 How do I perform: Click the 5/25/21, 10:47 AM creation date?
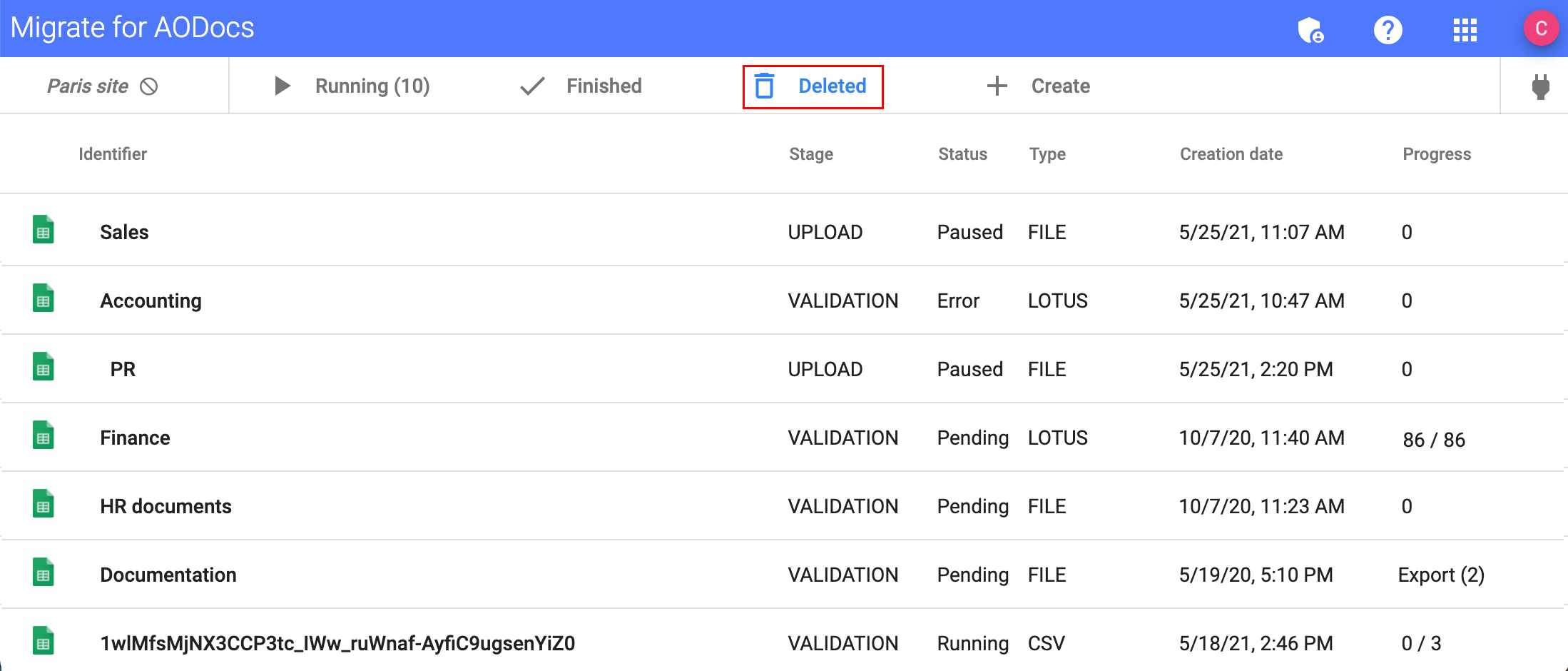pyautogui.click(x=1261, y=301)
